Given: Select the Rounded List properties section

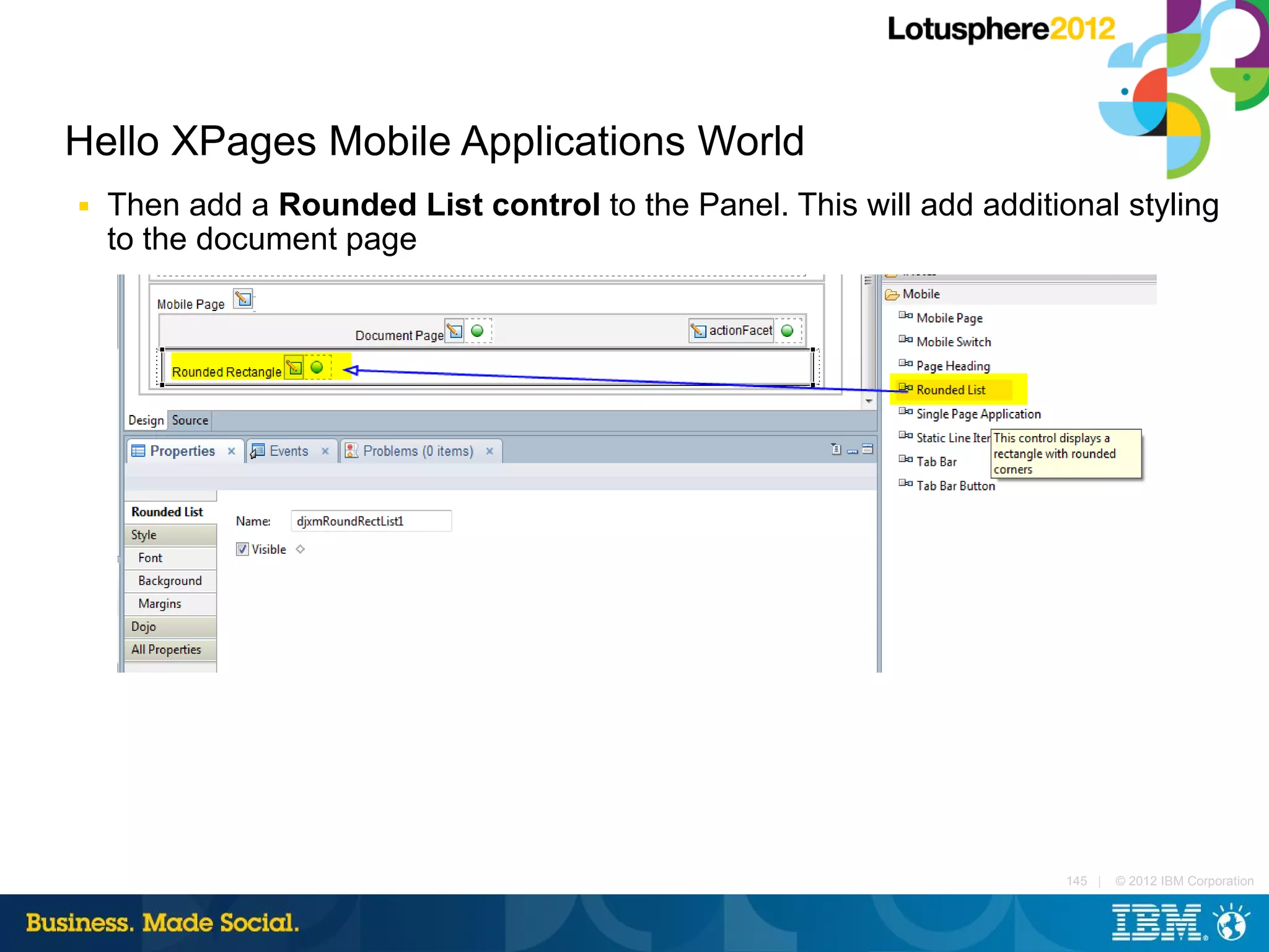Looking at the screenshot, I should (x=170, y=512).
